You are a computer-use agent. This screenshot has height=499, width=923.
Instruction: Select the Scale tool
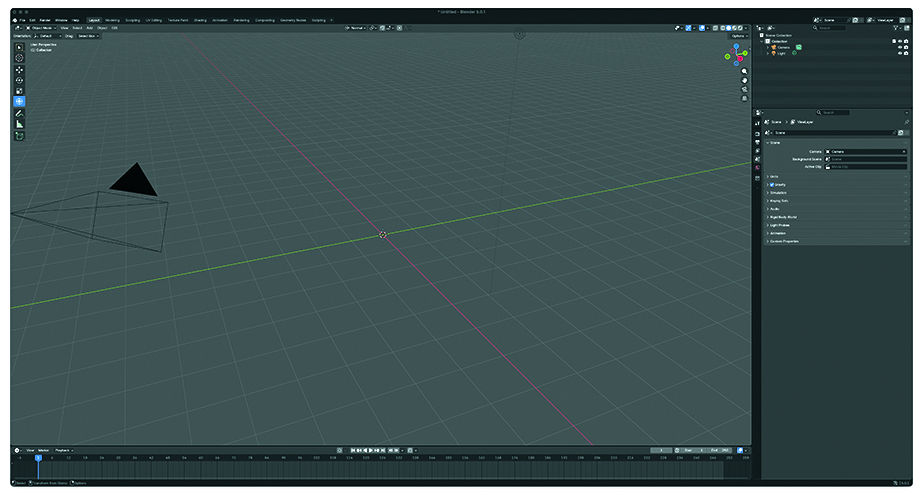(19, 91)
